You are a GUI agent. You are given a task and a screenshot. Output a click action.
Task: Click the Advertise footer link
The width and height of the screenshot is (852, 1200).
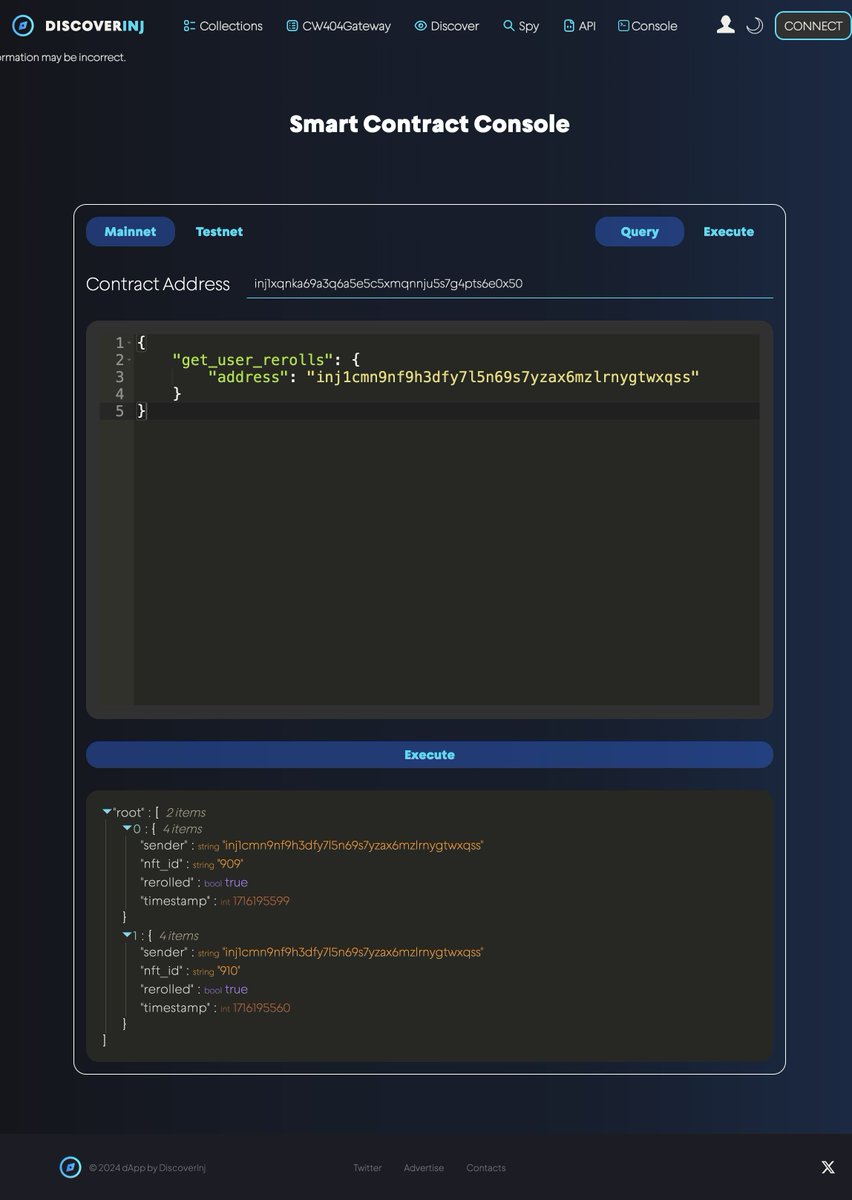[x=423, y=1167]
